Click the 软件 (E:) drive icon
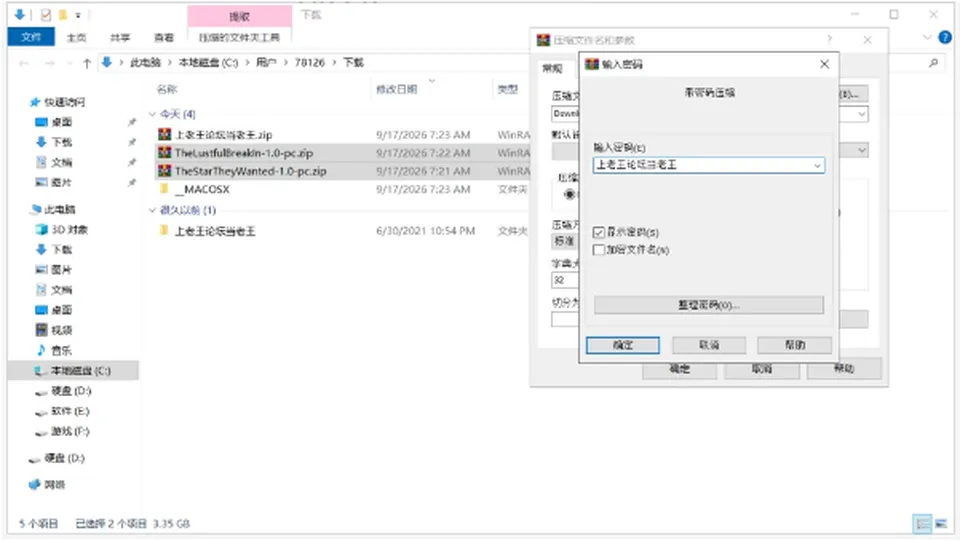Viewport: 960px width, 541px height. click(41, 412)
